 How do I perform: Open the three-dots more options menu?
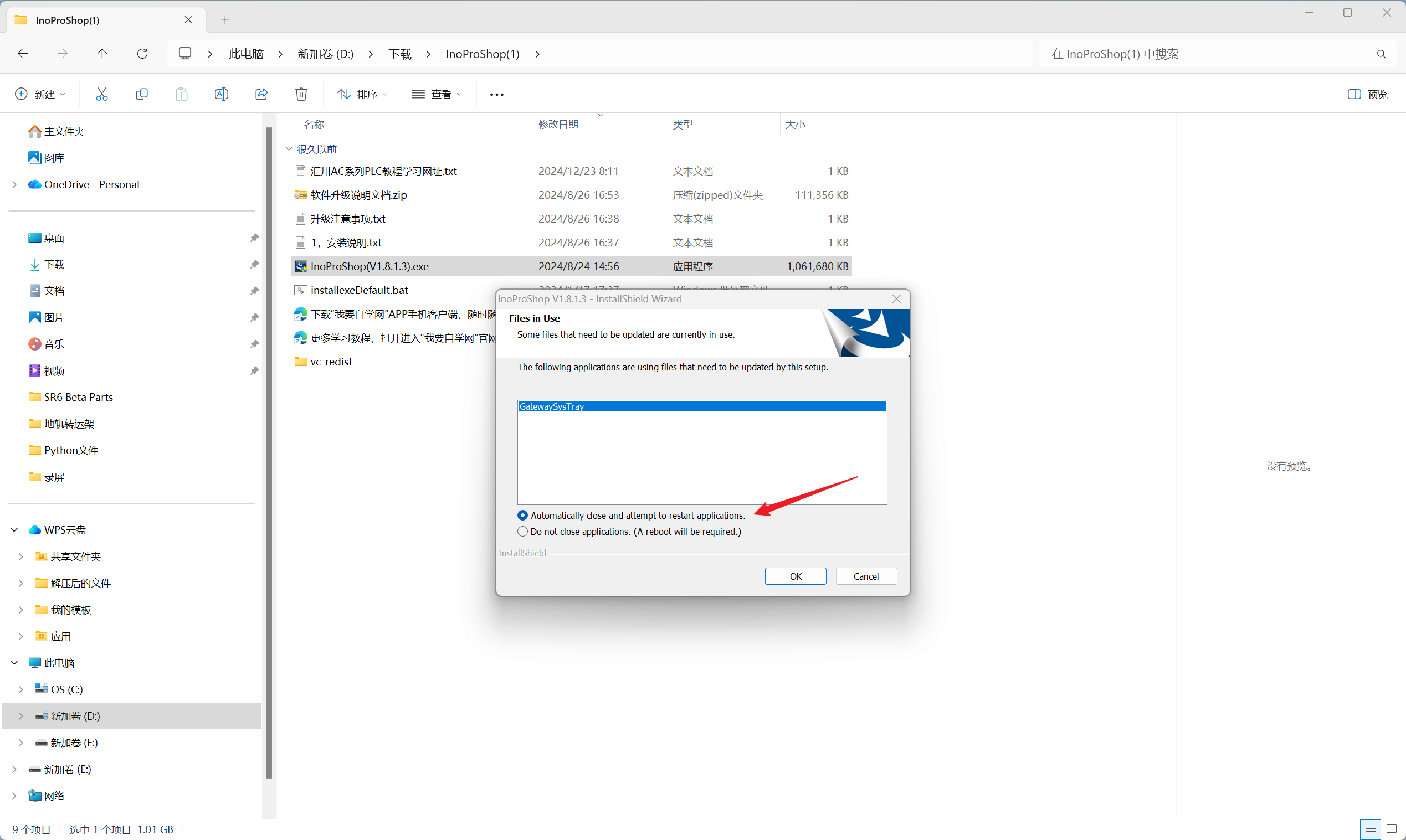pos(496,95)
